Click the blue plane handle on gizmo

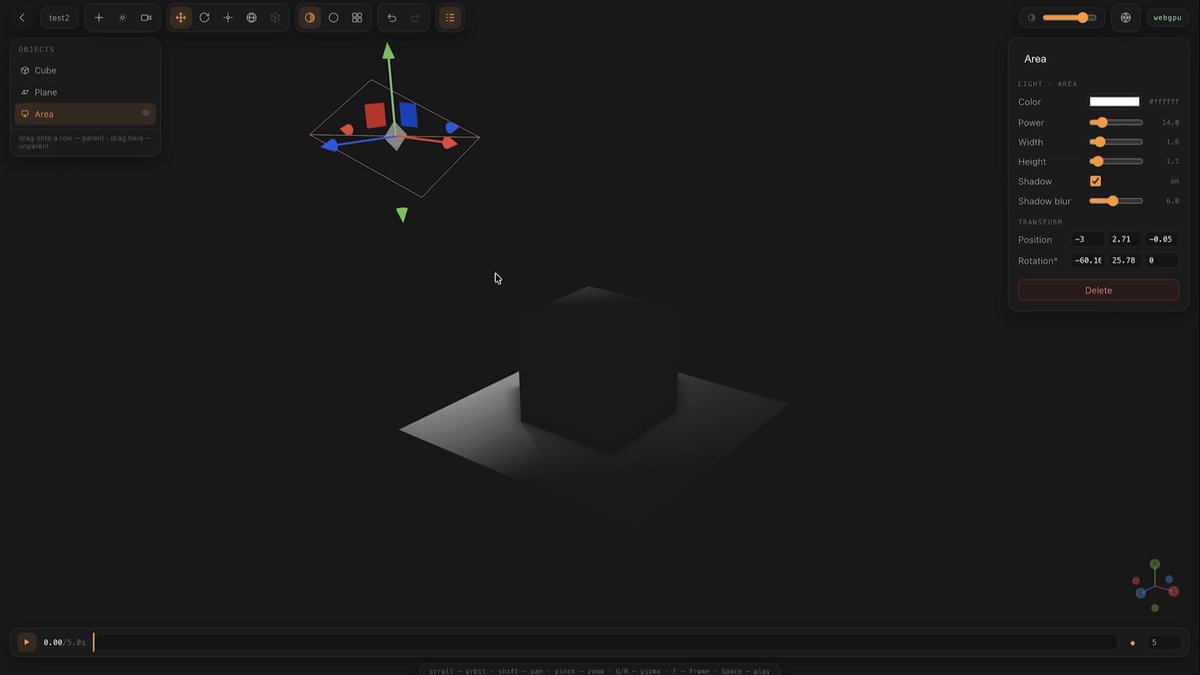tap(408, 114)
